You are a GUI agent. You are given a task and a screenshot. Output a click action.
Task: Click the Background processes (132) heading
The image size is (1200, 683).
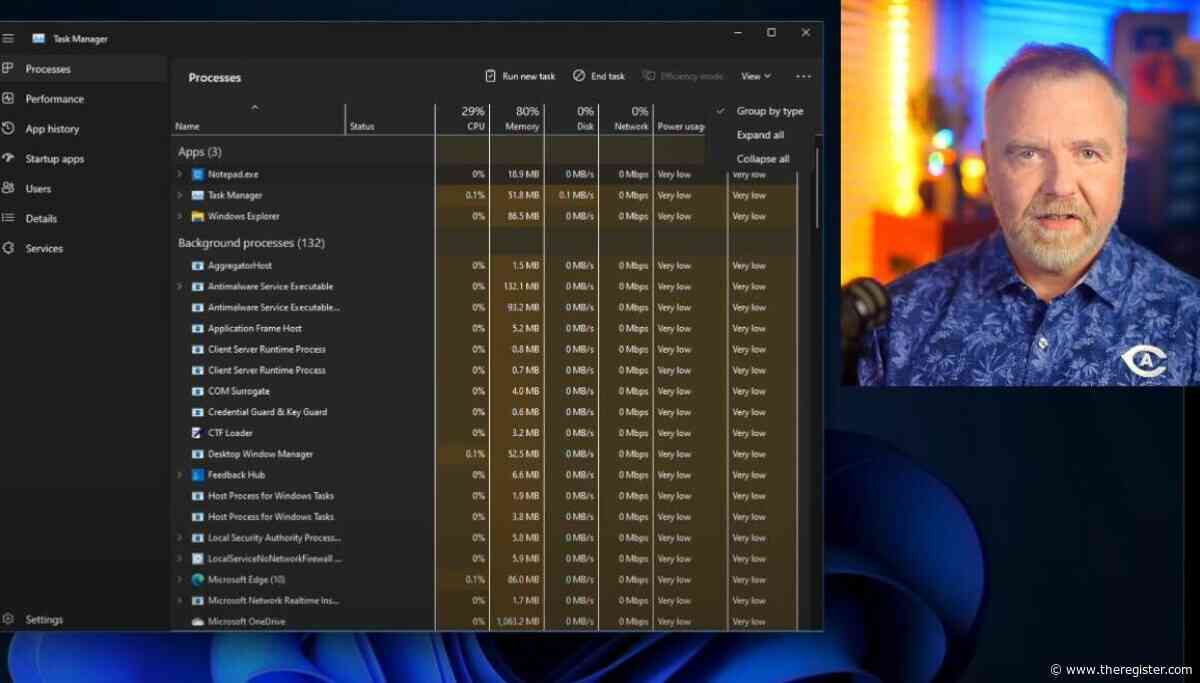point(251,243)
